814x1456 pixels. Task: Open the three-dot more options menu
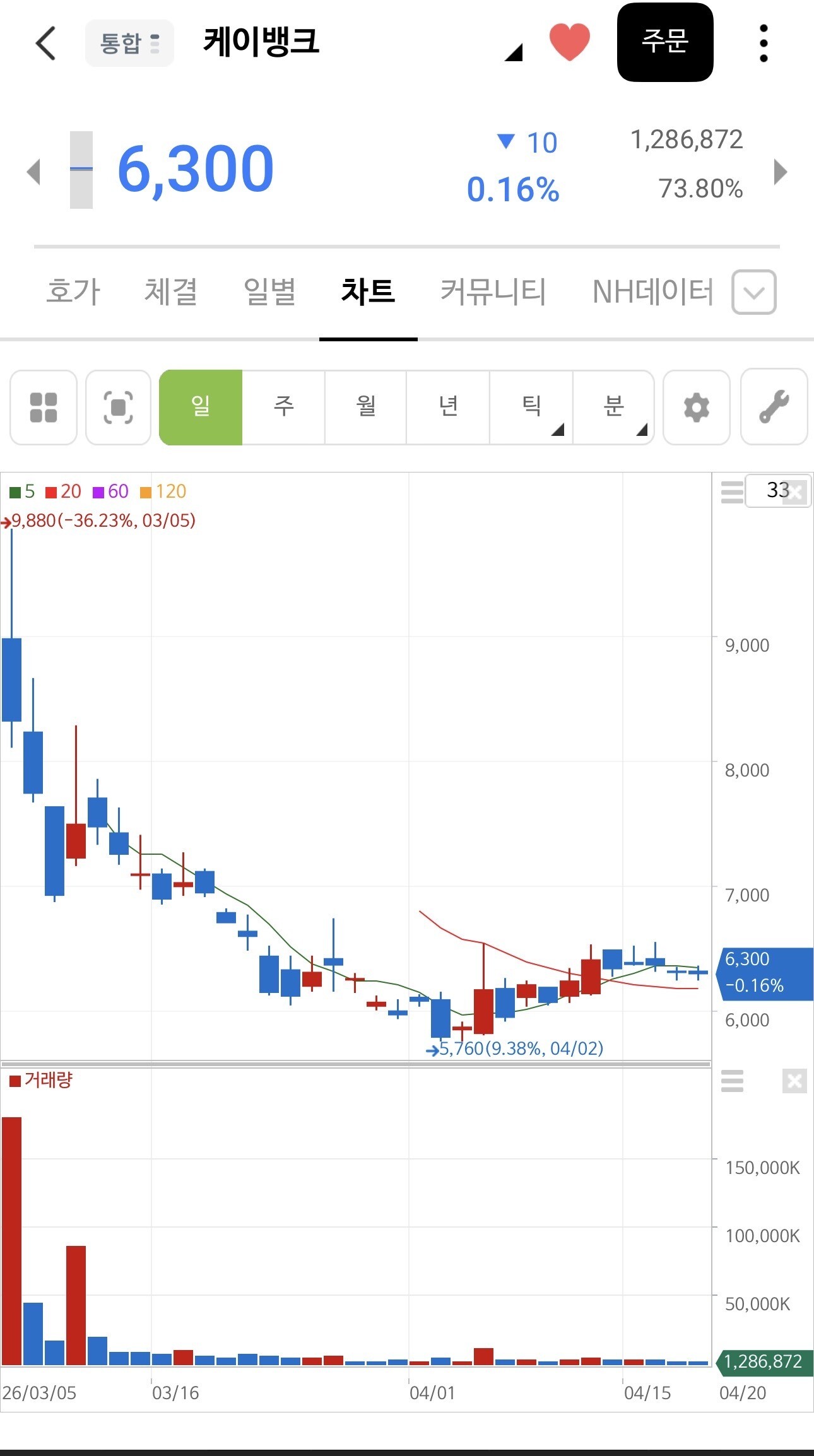(x=764, y=43)
